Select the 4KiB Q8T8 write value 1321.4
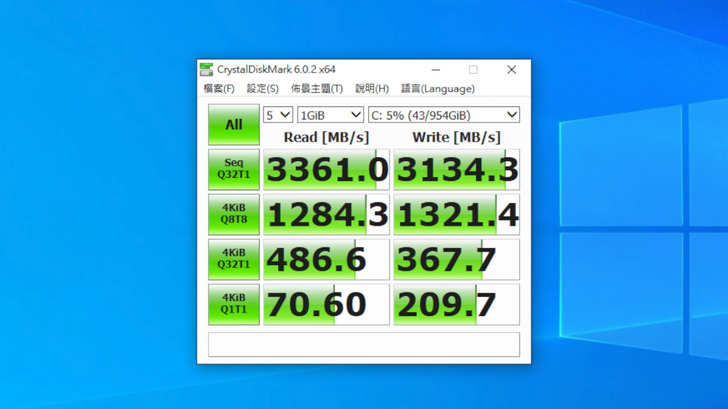Image resolution: width=728 pixels, height=409 pixels. pos(456,214)
